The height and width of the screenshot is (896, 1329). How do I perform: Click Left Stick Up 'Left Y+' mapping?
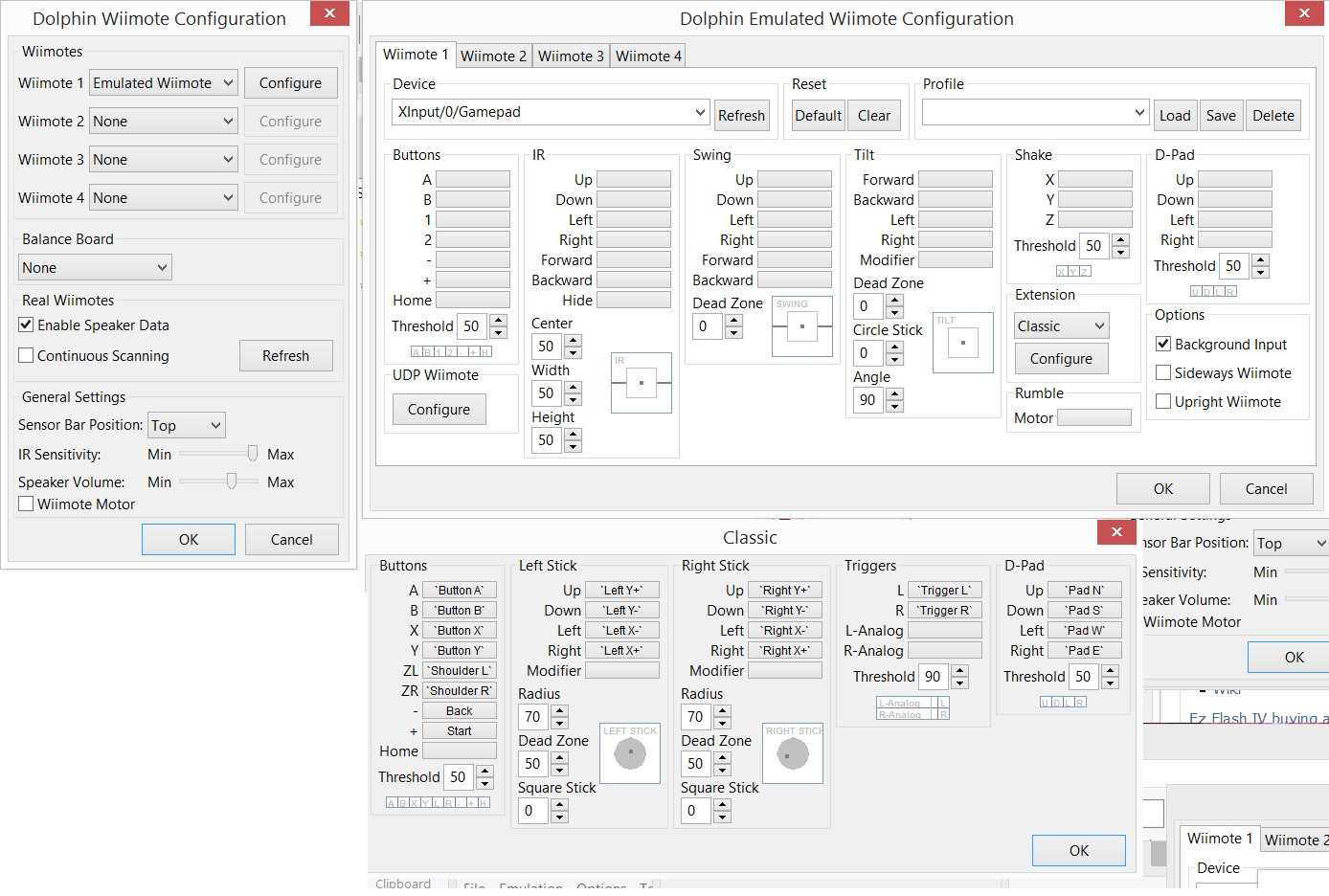pyautogui.click(x=622, y=590)
